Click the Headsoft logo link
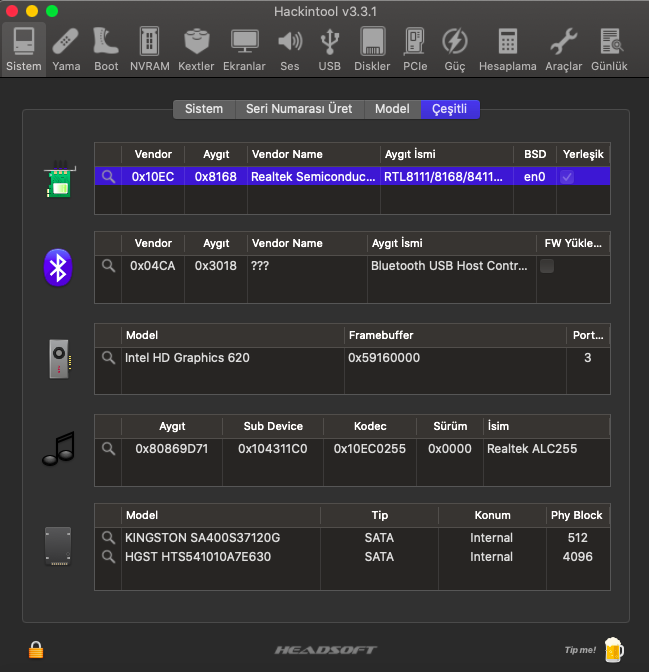Screen dimensions: 649x672 point(325,650)
